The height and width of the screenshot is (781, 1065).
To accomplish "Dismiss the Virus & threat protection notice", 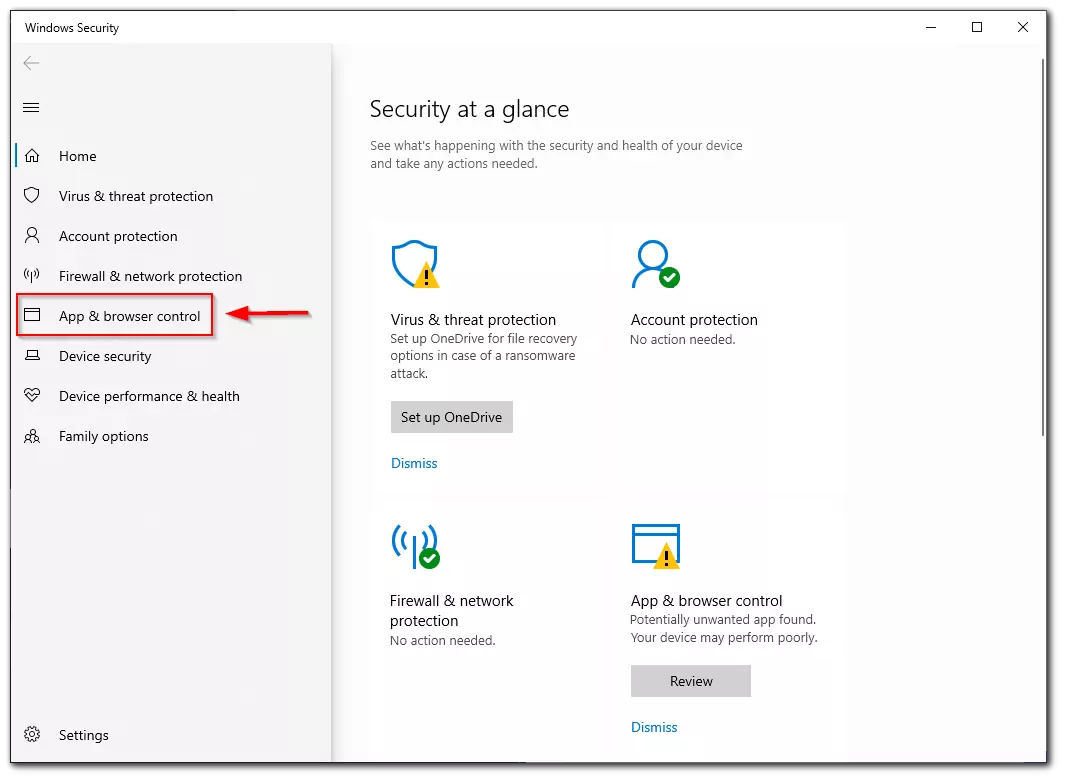I will tap(414, 463).
